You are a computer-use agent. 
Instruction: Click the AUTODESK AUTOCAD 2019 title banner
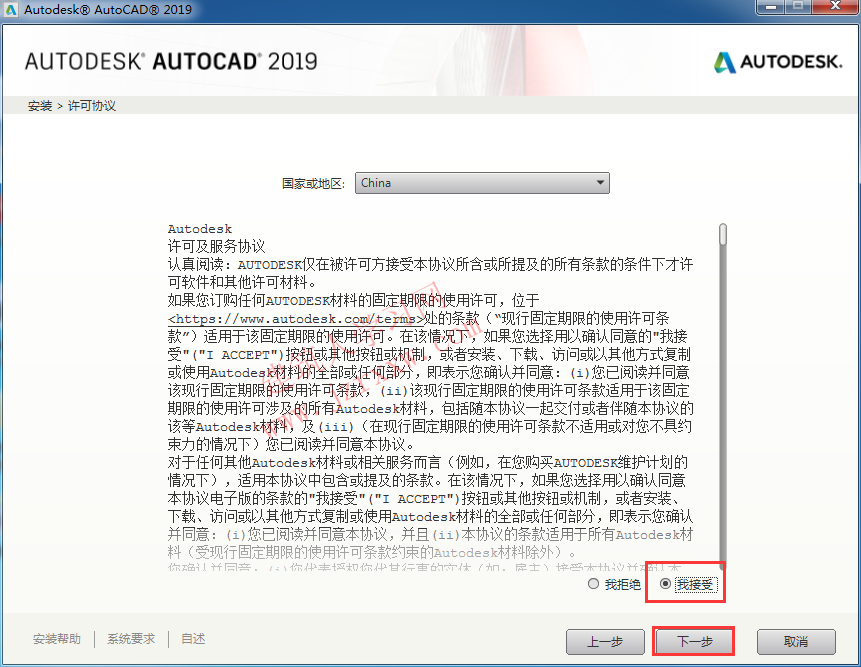point(171,61)
